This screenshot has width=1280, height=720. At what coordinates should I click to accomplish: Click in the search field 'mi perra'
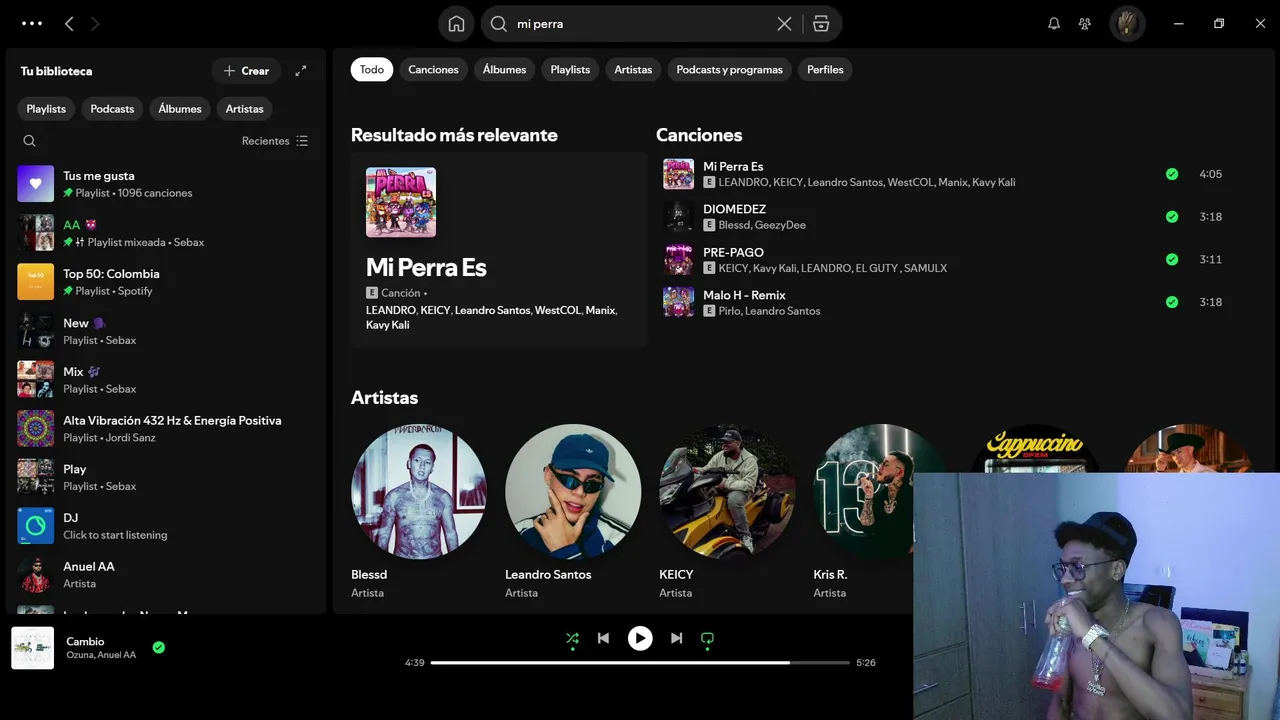tap(640, 24)
